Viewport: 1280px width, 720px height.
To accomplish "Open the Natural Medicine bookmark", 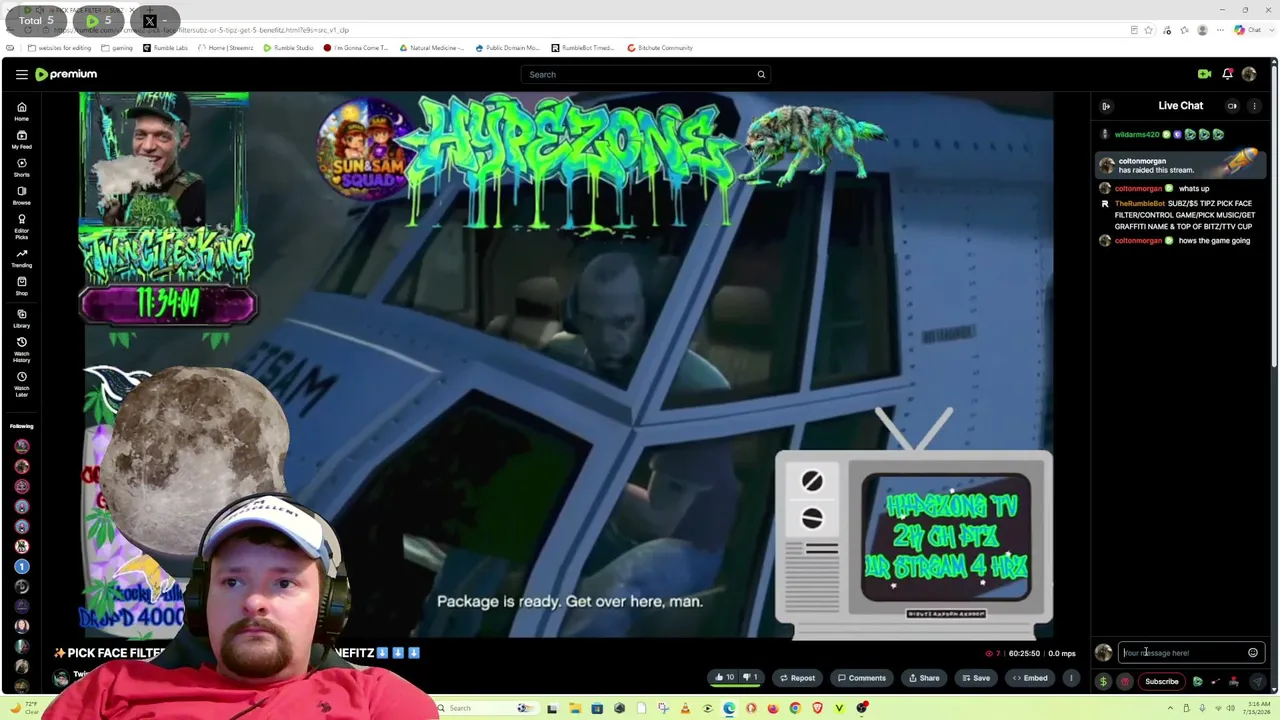I will (x=432, y=48).
